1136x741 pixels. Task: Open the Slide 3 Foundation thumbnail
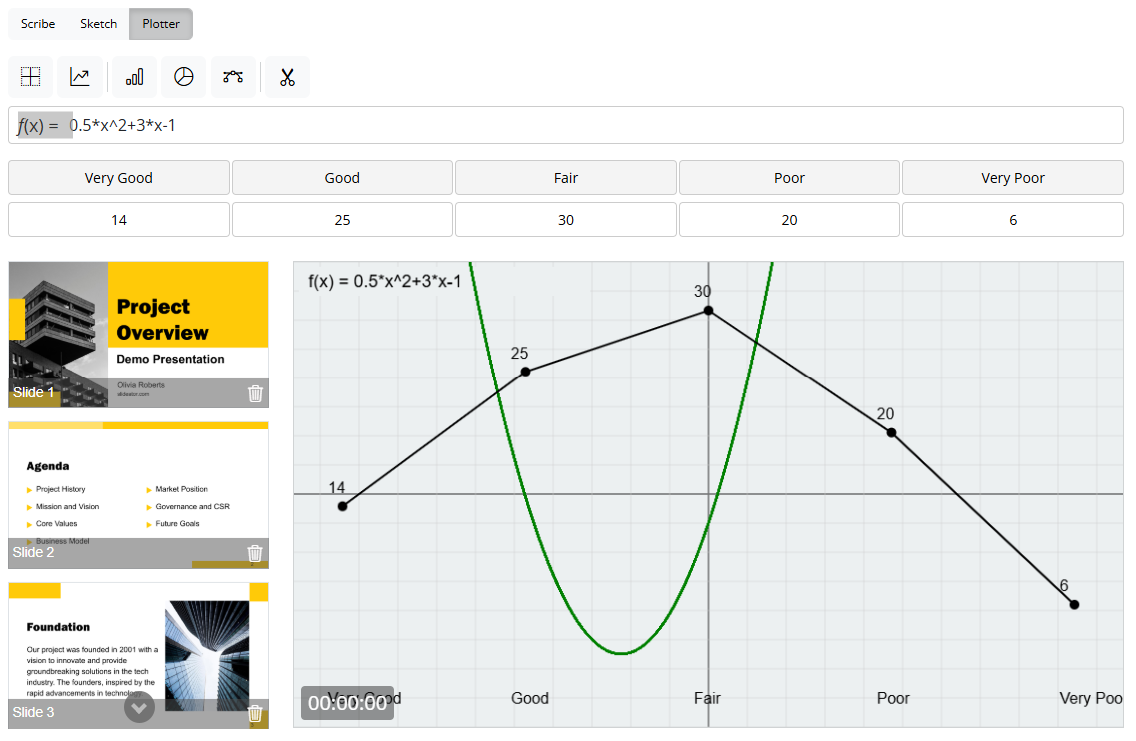coord(138,656)
